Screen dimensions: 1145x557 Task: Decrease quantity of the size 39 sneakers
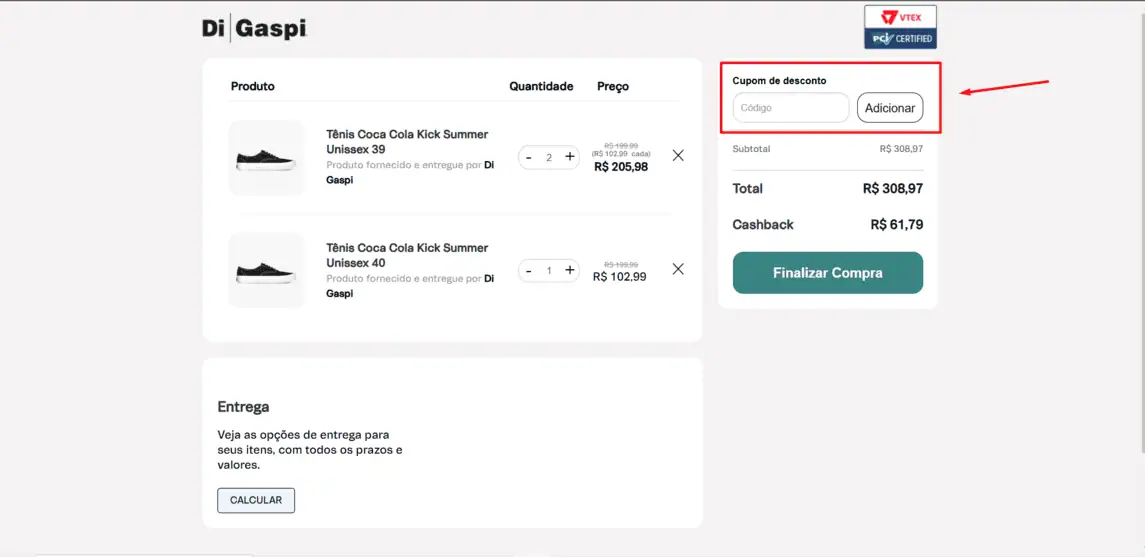click(529, 157)
